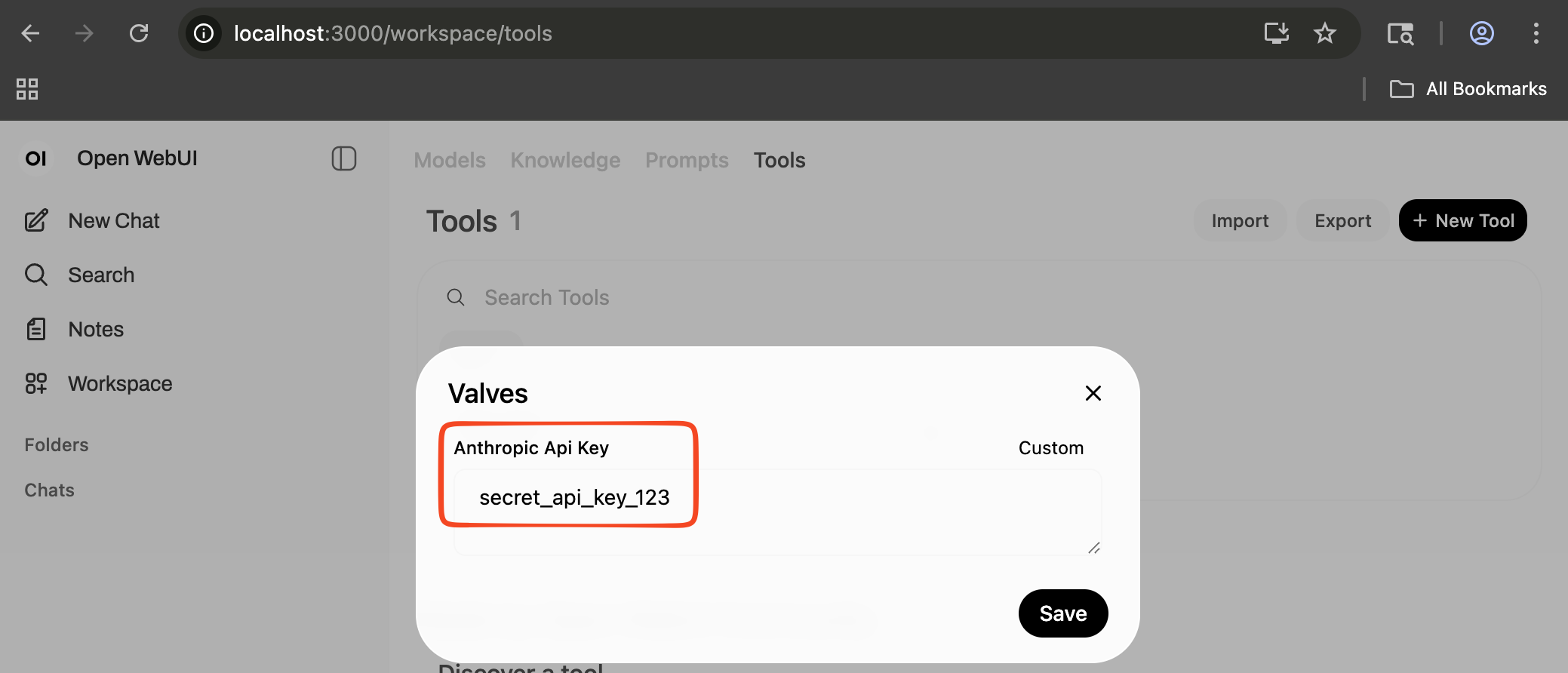The width and height of the screenshot is (1568, 673).
Task: Switch to the Prompts tab
Action: [687, 161]
